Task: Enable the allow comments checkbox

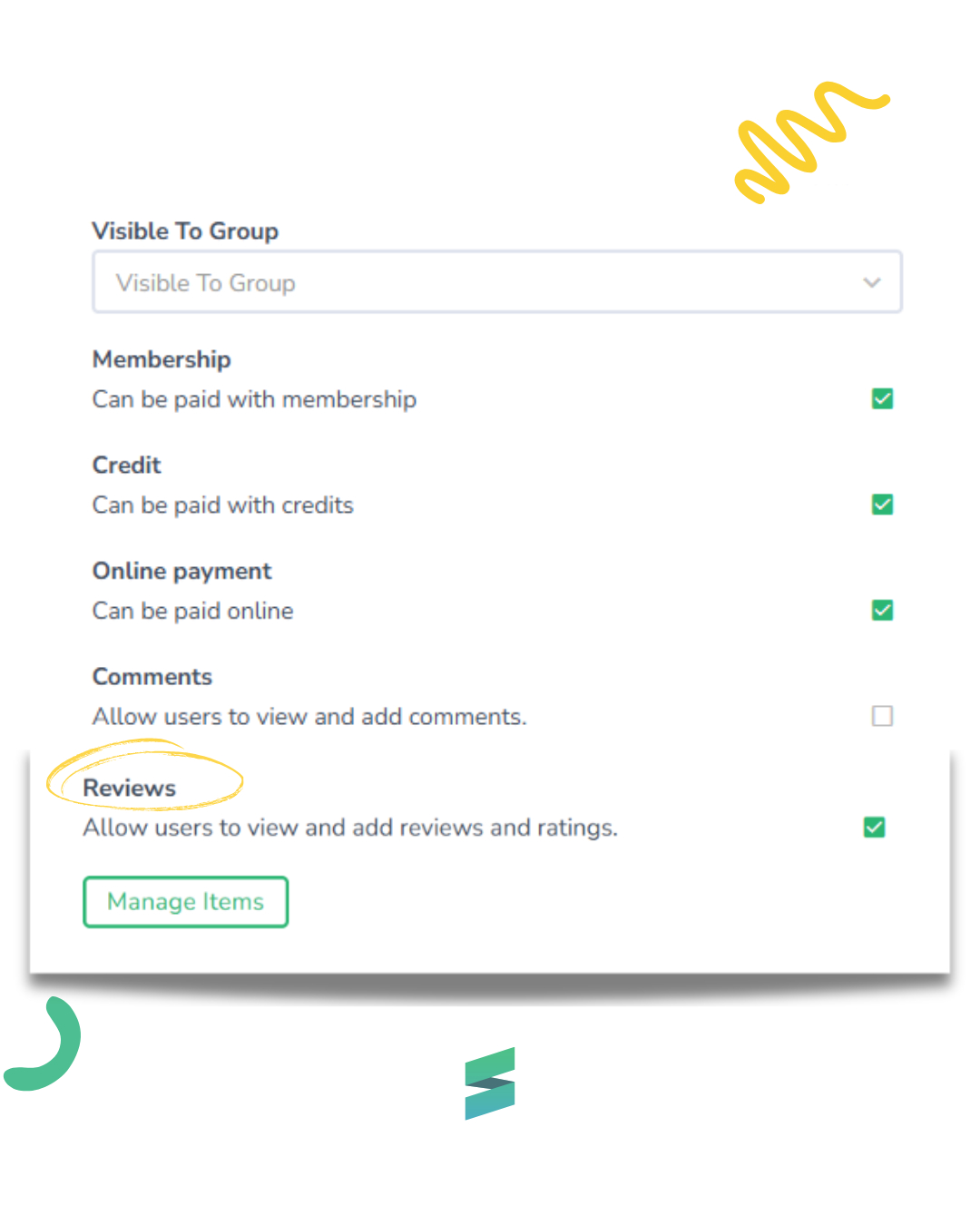Action: coord(882,716)
